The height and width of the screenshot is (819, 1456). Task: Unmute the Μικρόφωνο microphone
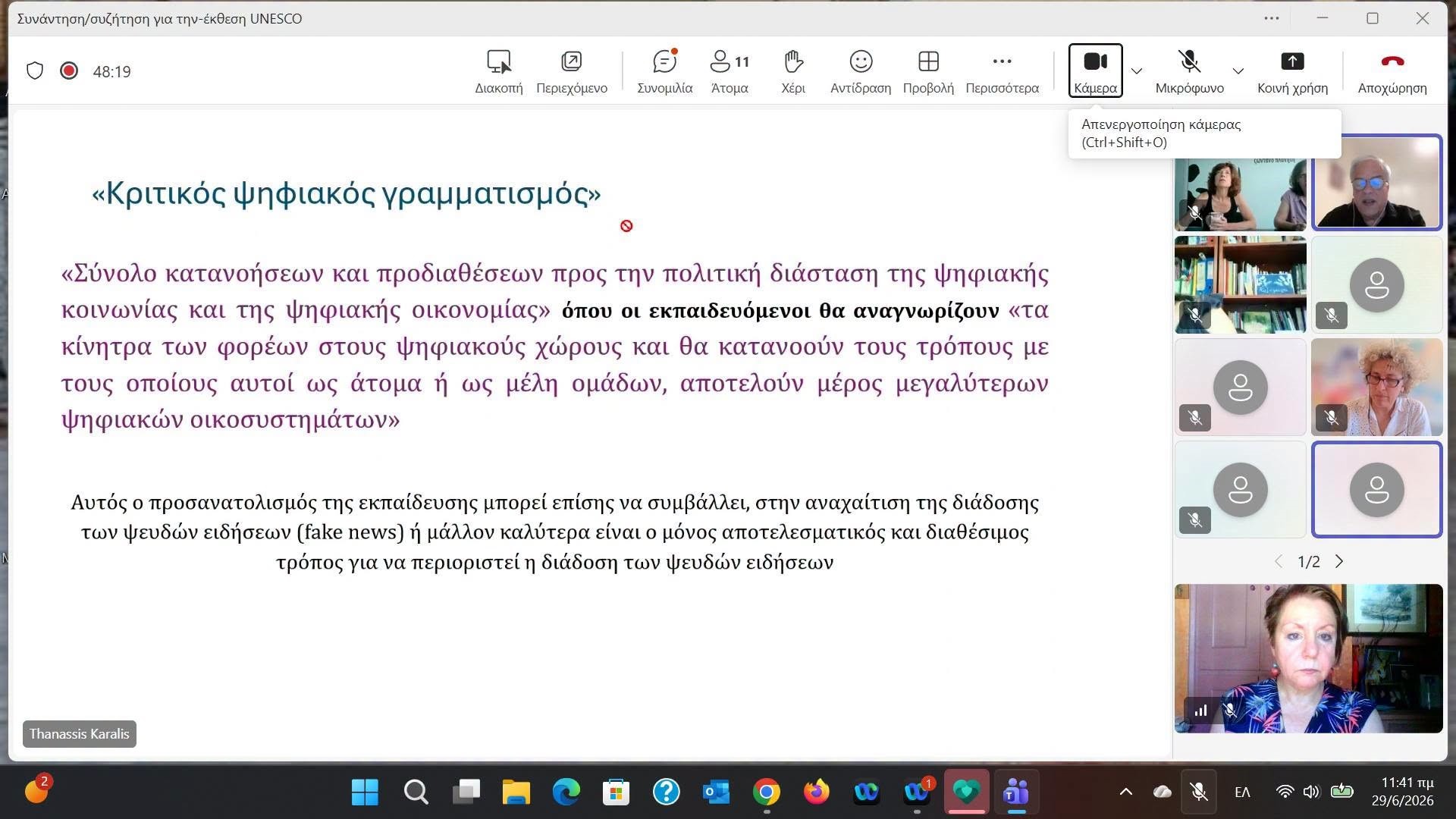tap(1189, 71)
